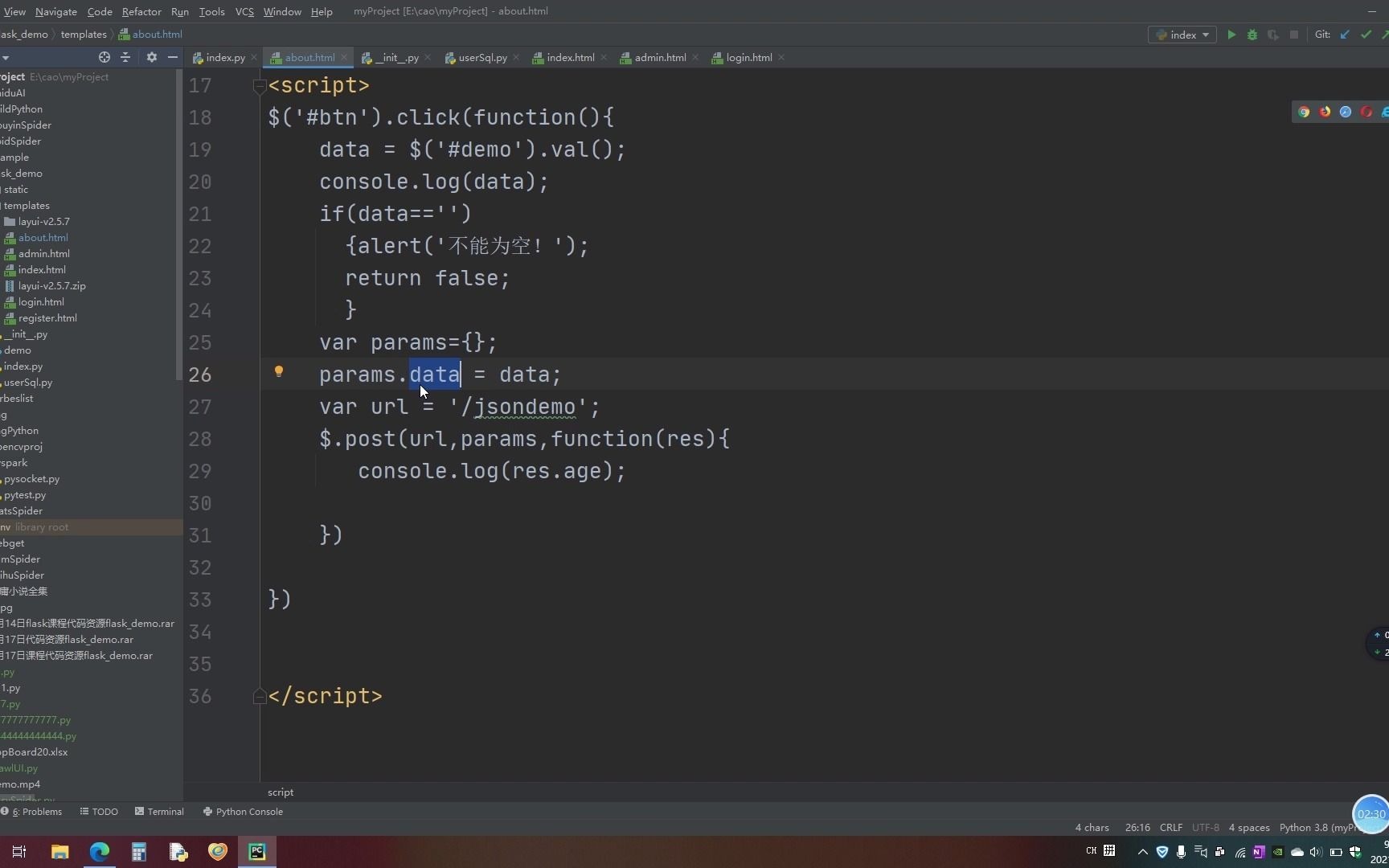Viewport: 1389px width, 868px height.
Task: Collapse the script block at line 17
Action: (x=259, y=86)
